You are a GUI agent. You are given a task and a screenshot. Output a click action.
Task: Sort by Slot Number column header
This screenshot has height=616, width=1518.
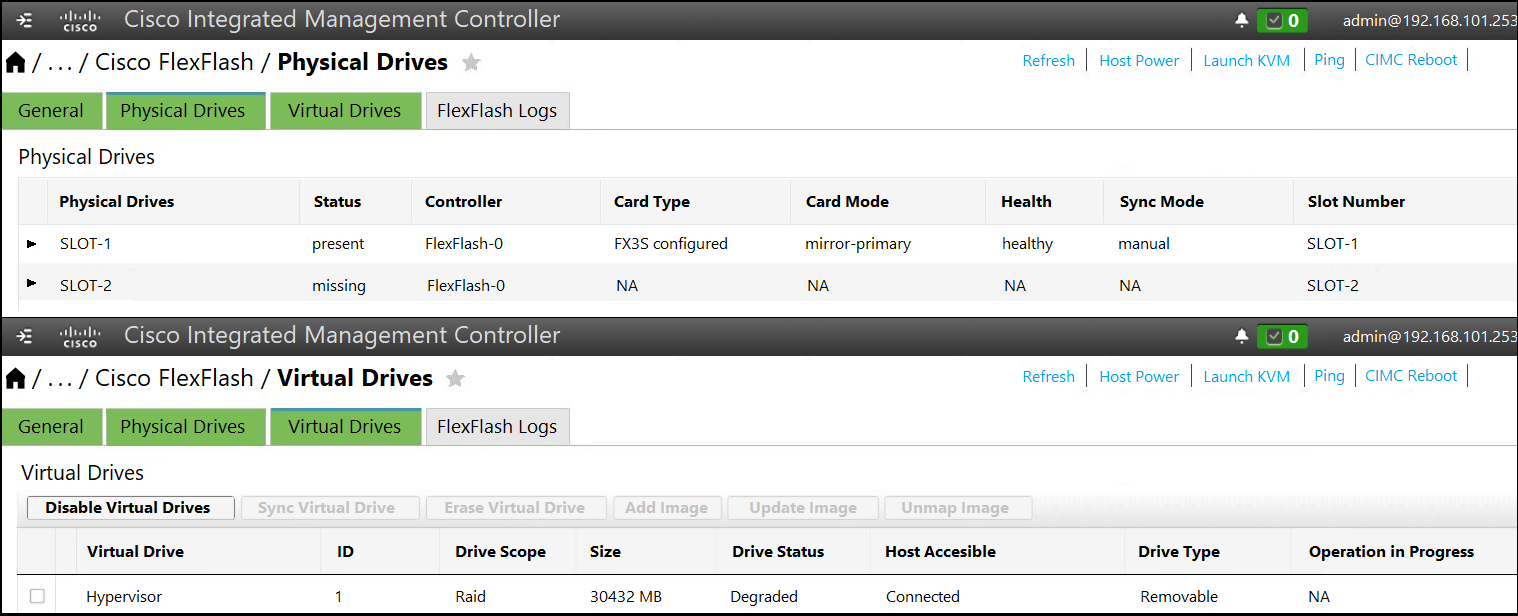(1356, 202)
